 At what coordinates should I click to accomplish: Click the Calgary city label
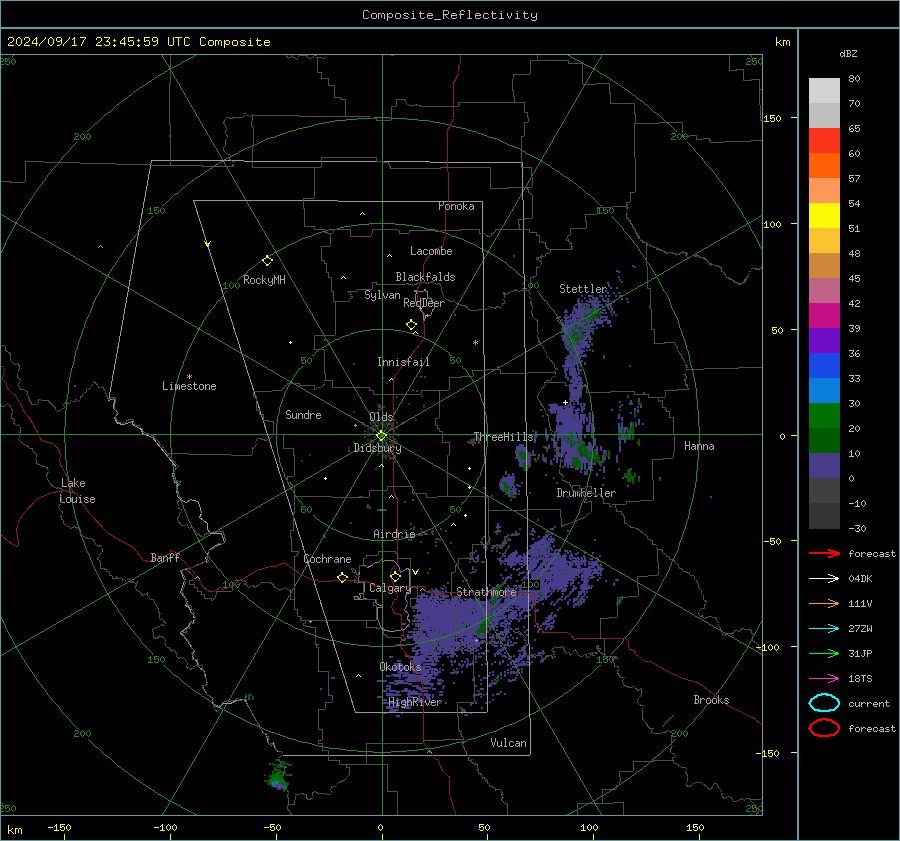(390, 588)
